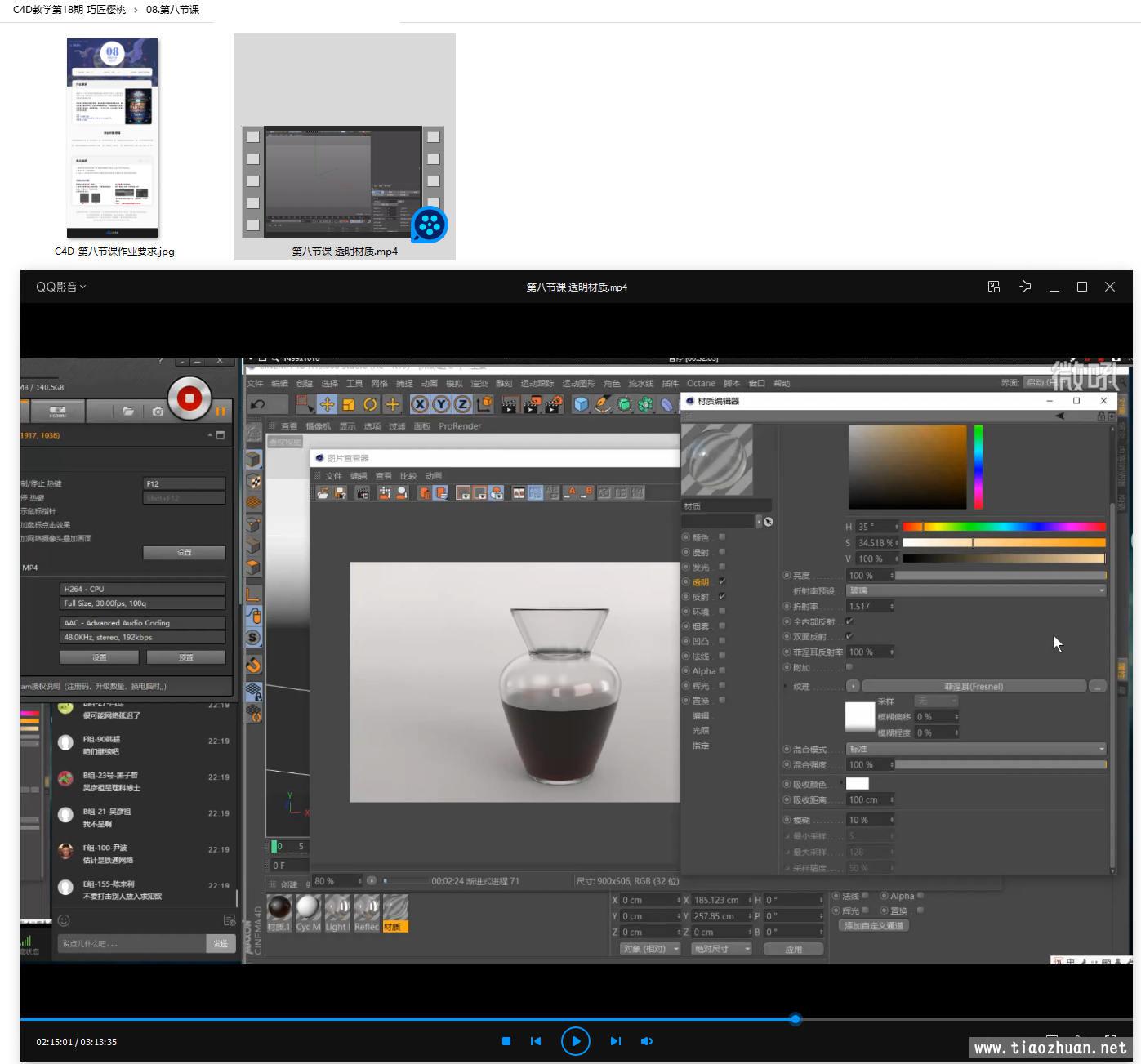
Task: Adjust the hue H rainbow slider
Action: click(1004, 527)
